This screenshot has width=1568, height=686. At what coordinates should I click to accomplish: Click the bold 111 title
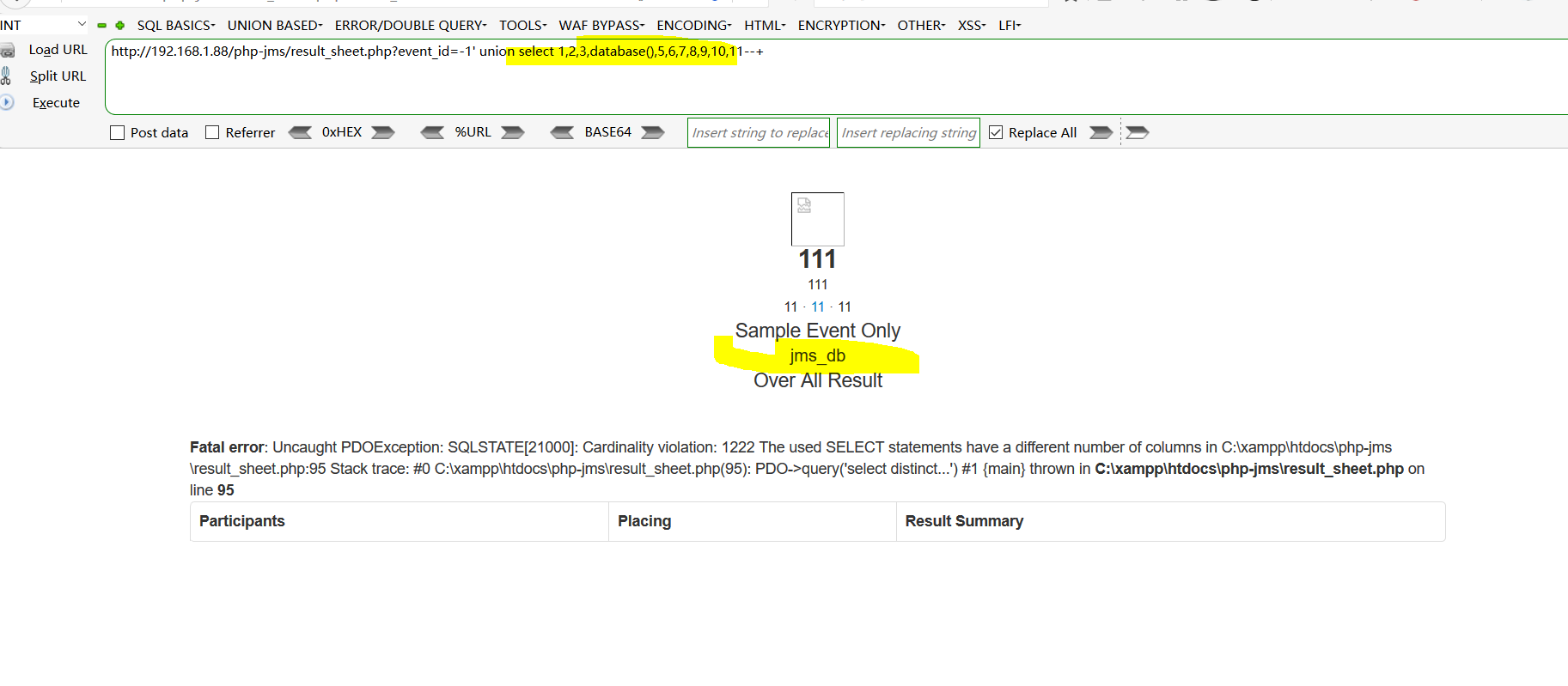[x=817, y=259]
